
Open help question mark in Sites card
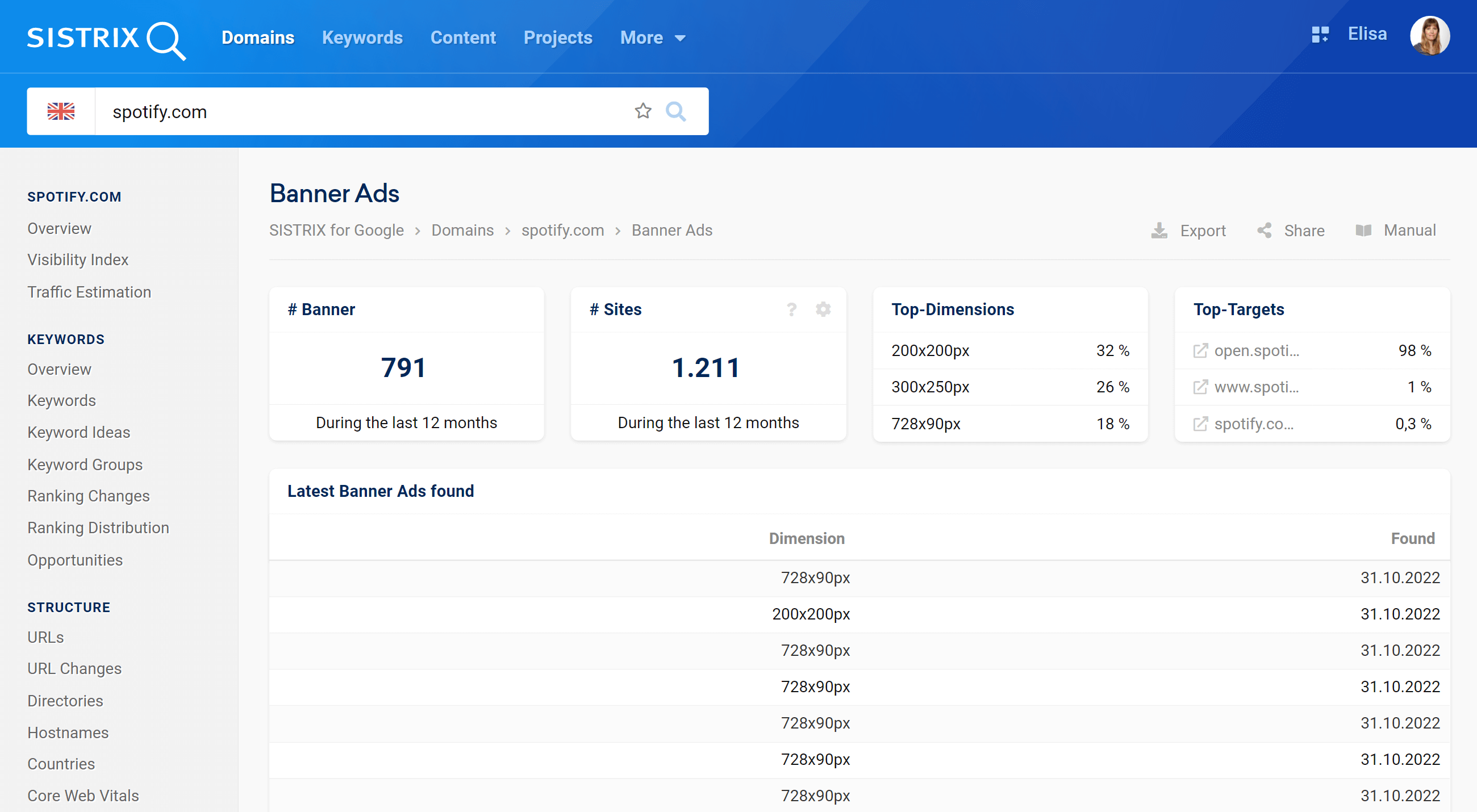pos(792,309)
